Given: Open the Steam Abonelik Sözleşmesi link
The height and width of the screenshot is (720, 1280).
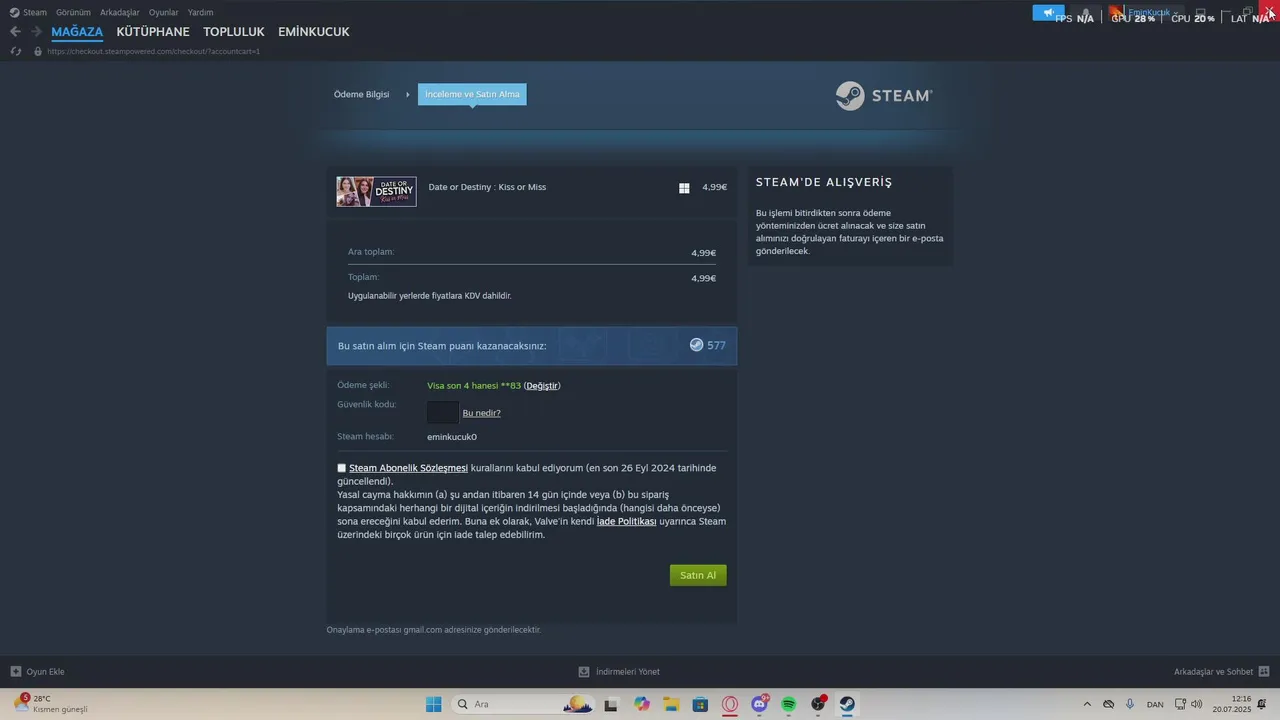Looking at the screenshot, I should click(408, 468).
